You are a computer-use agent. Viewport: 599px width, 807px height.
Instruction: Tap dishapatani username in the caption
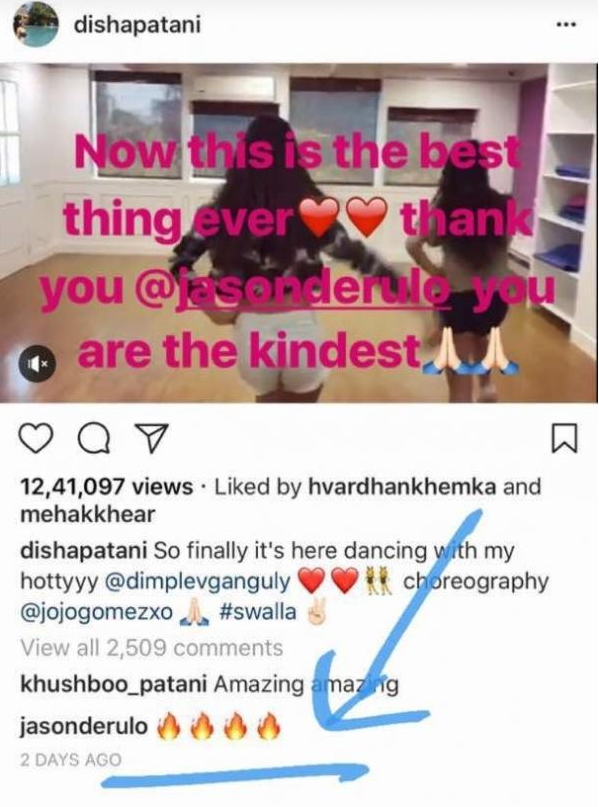[83, 551]
